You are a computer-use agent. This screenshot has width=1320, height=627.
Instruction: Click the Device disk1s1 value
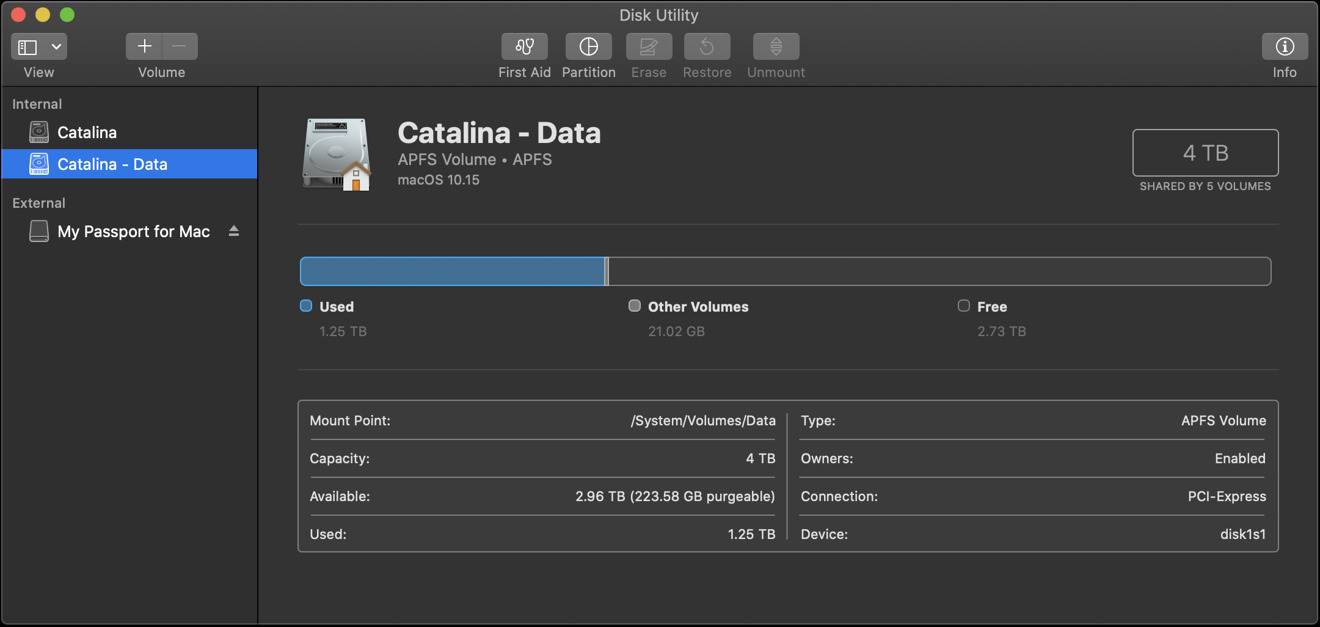coord(1243,534)
